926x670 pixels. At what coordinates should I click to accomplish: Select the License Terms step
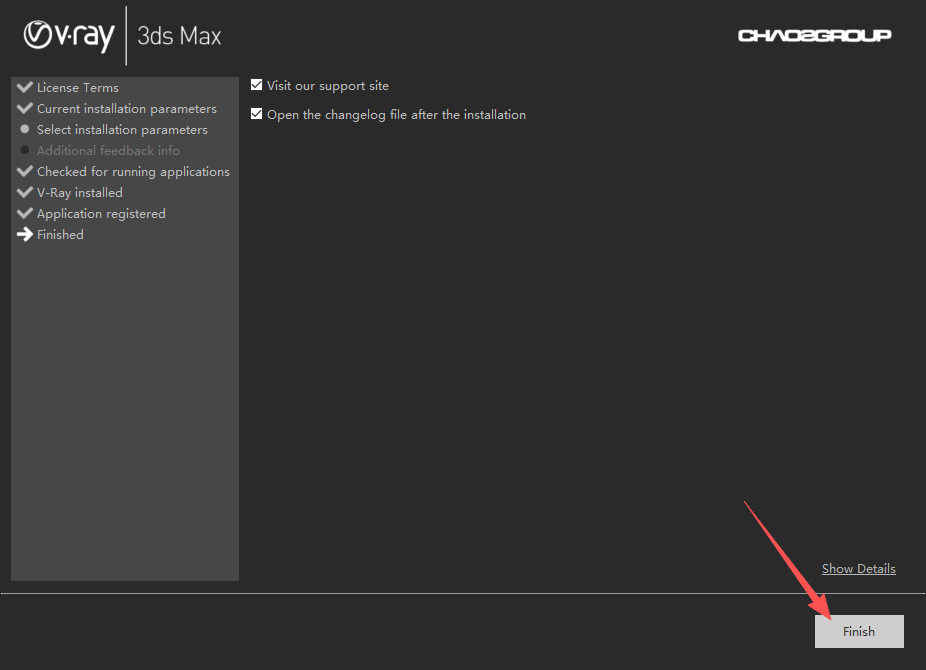coord(77,87)
